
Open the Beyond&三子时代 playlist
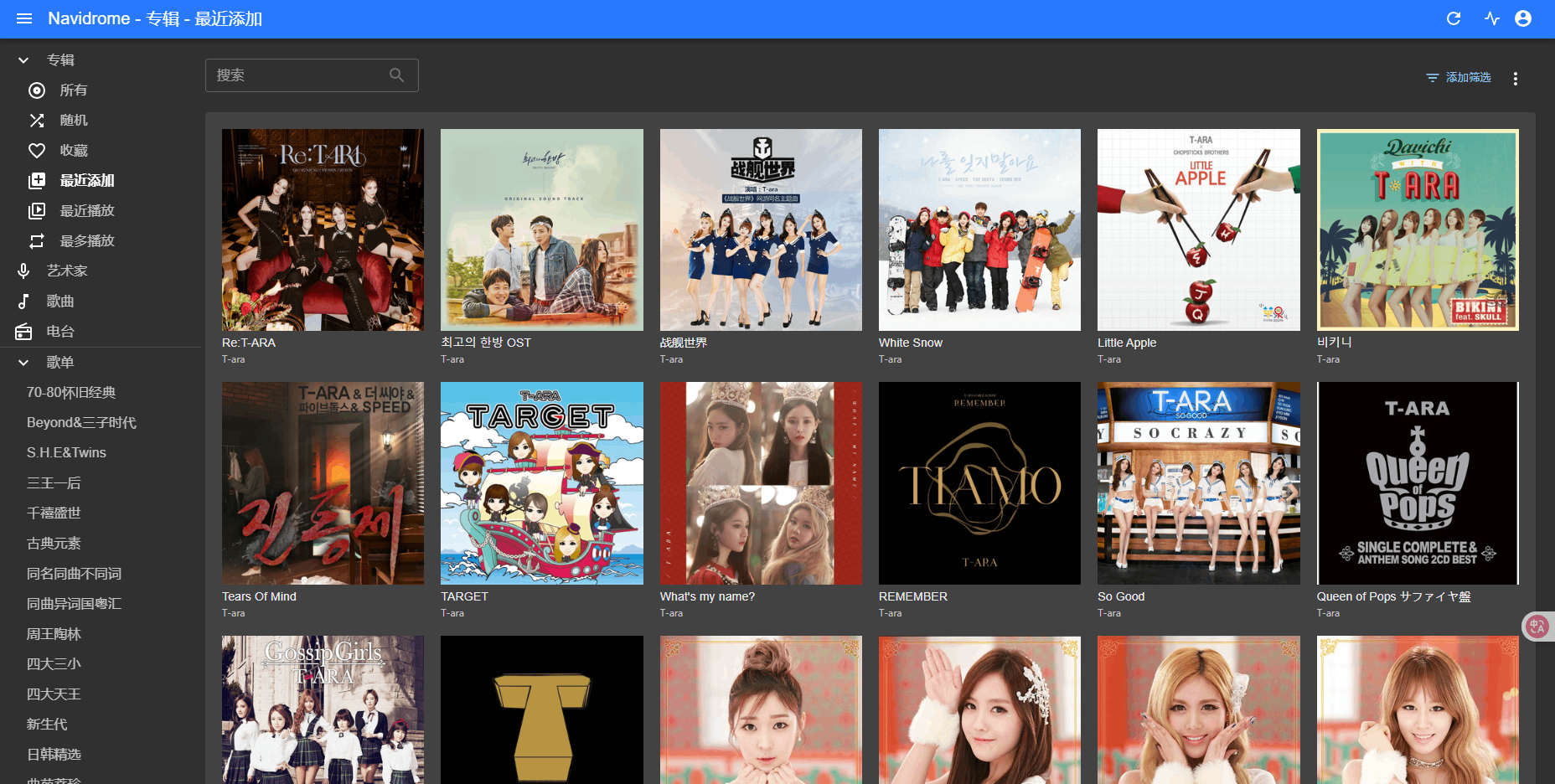tap(81, 423)
